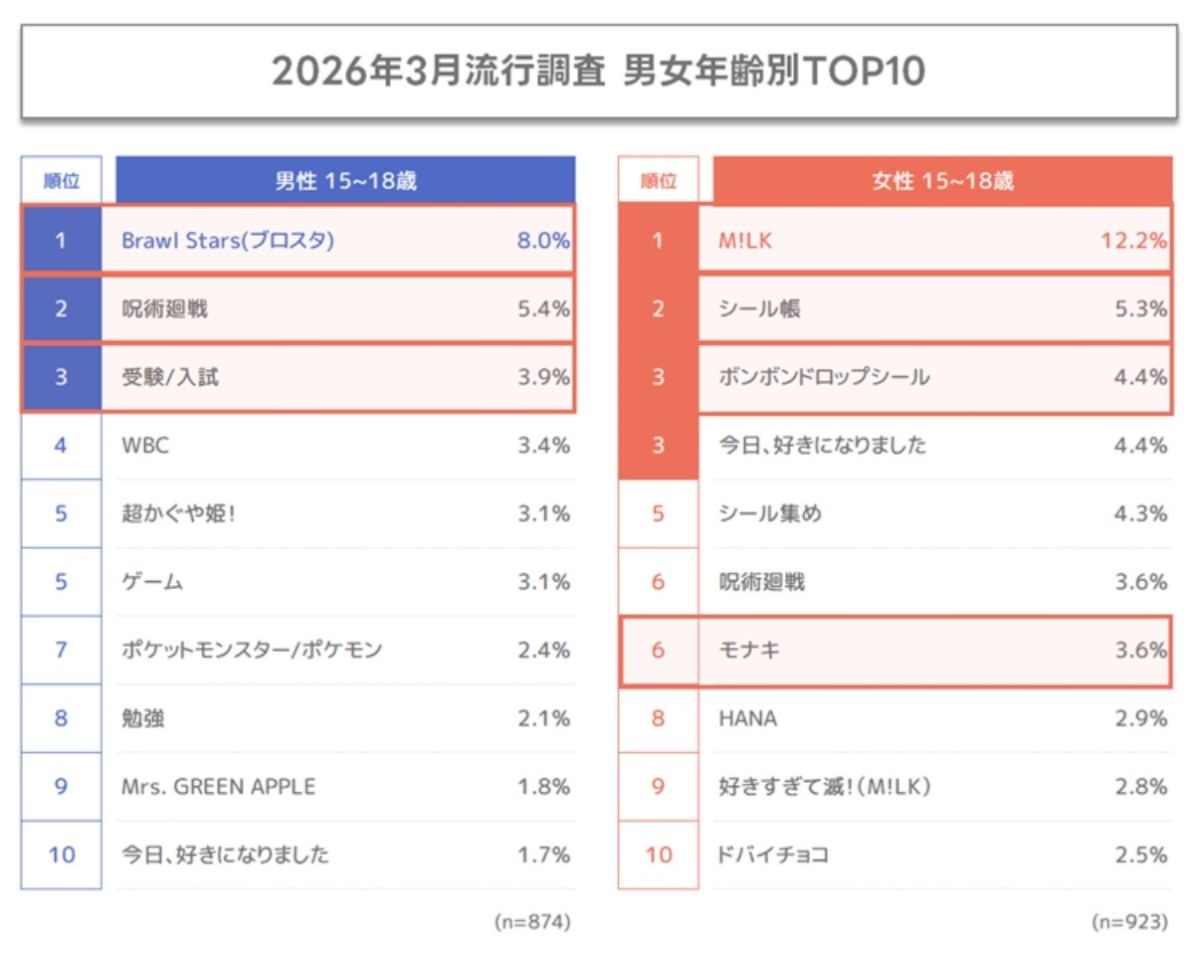1200x978 pixels.
Task: Click the 12.2% percentage value
Action: click(1133, 241)
